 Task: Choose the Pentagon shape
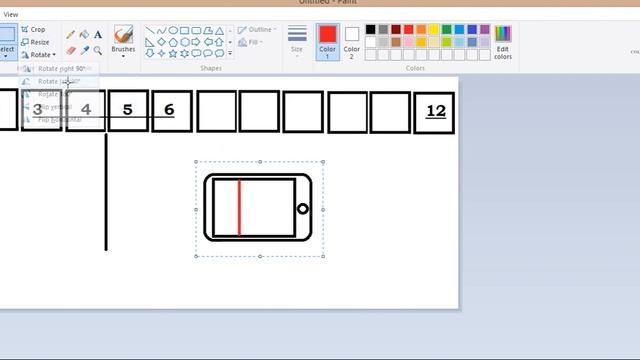173,42
